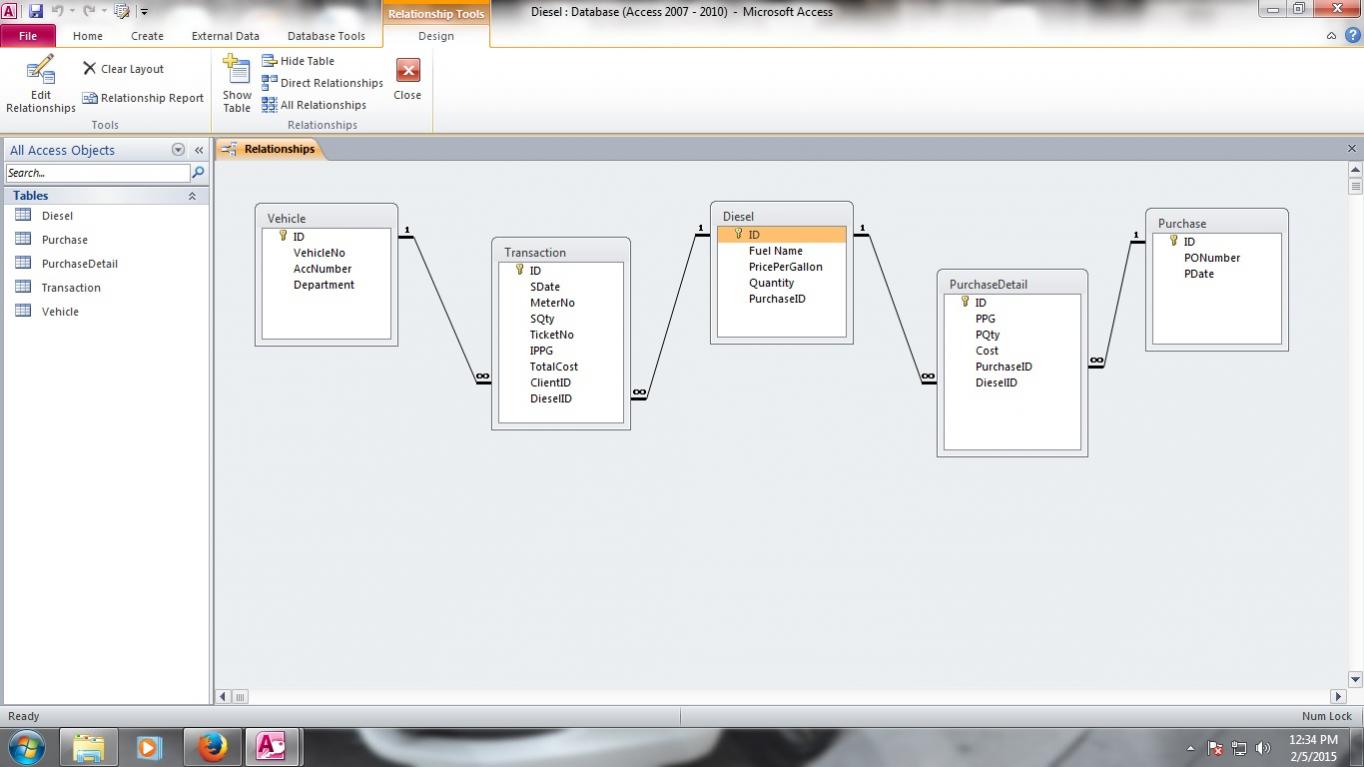Click the Redo arrow in the quick access toolbar

pos(88,11)
